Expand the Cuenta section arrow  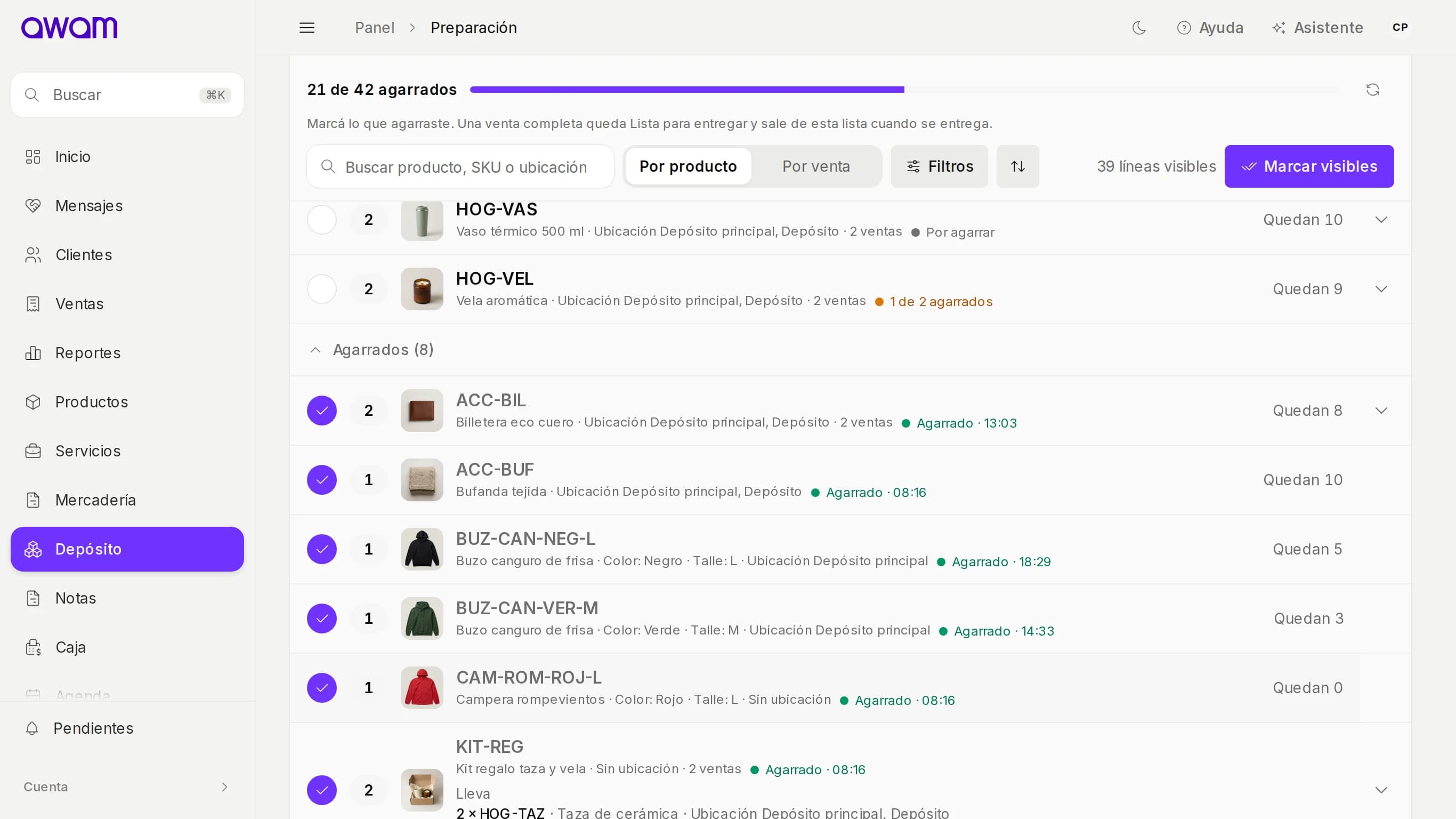tap(224, 787)
